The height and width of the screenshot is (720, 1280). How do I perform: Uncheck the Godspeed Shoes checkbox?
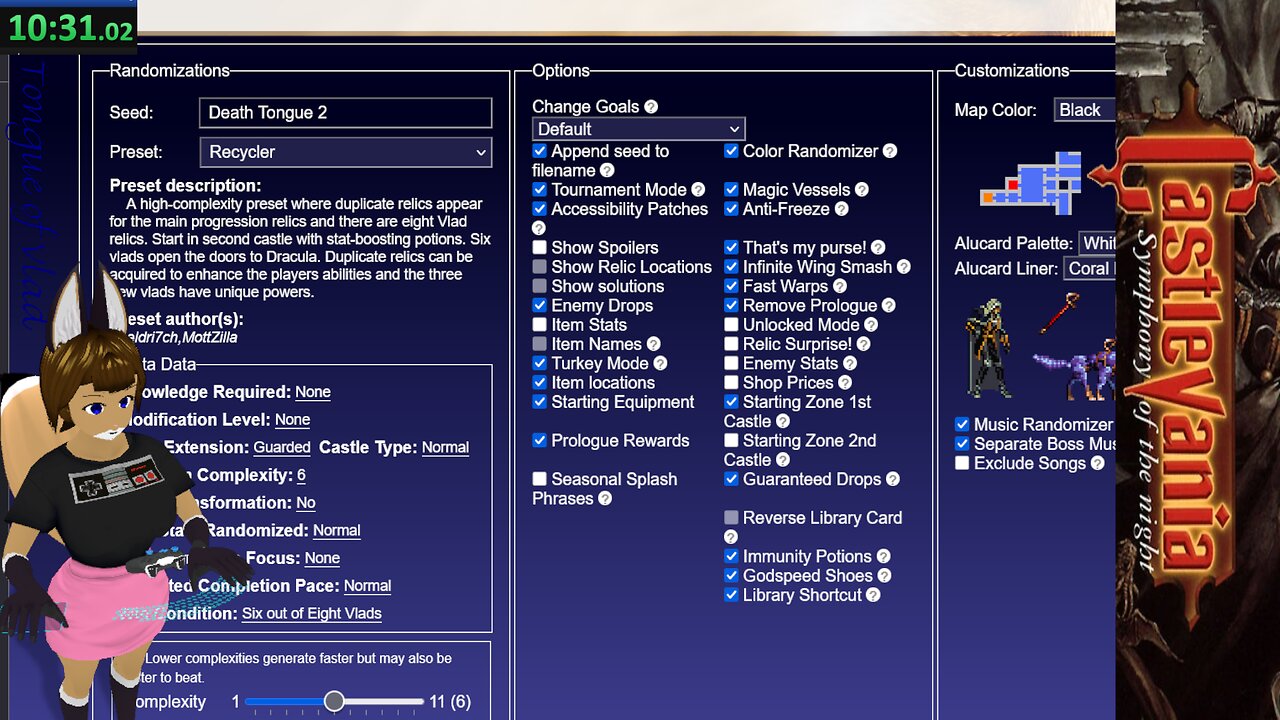[731, 576]
